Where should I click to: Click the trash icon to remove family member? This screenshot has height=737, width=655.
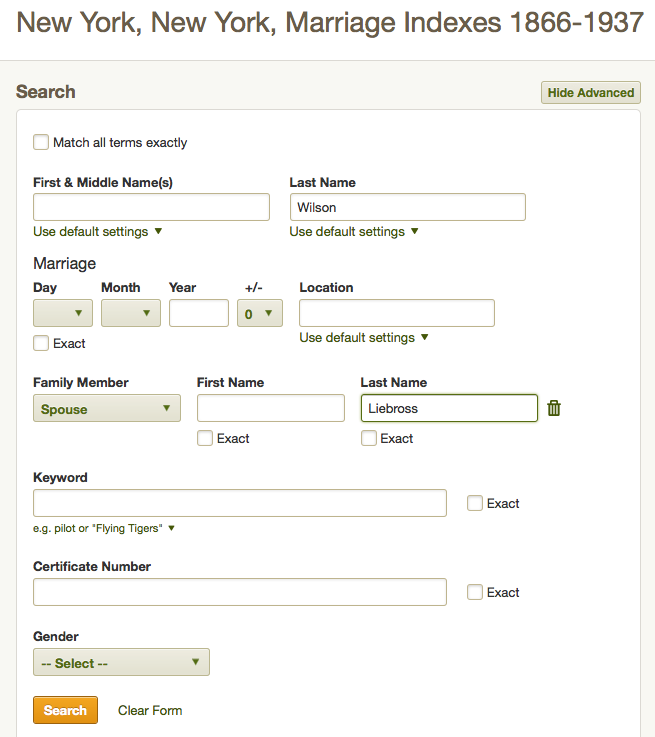[x=554, y=408]
